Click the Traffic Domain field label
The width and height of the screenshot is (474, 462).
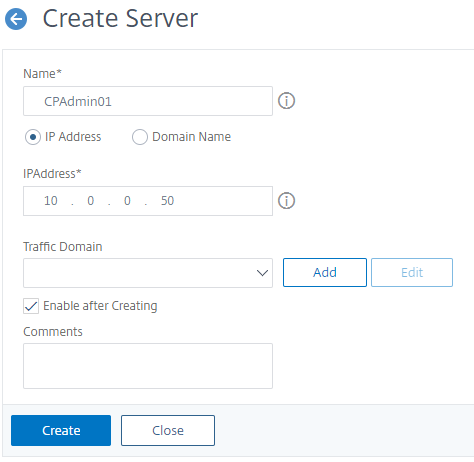(x=63, y=247)
